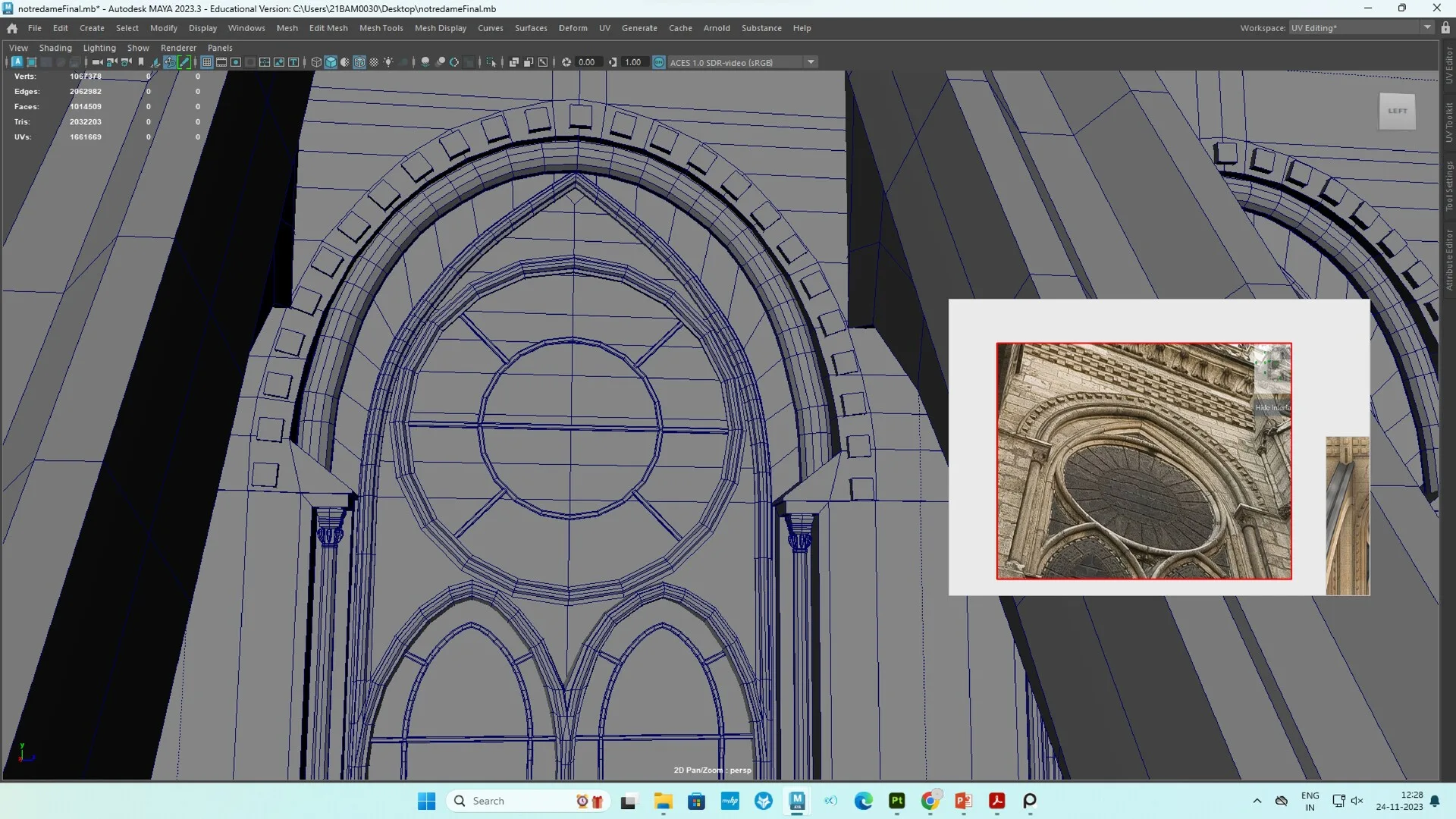Toggle wireframe display cube icon

click(316, 62)
